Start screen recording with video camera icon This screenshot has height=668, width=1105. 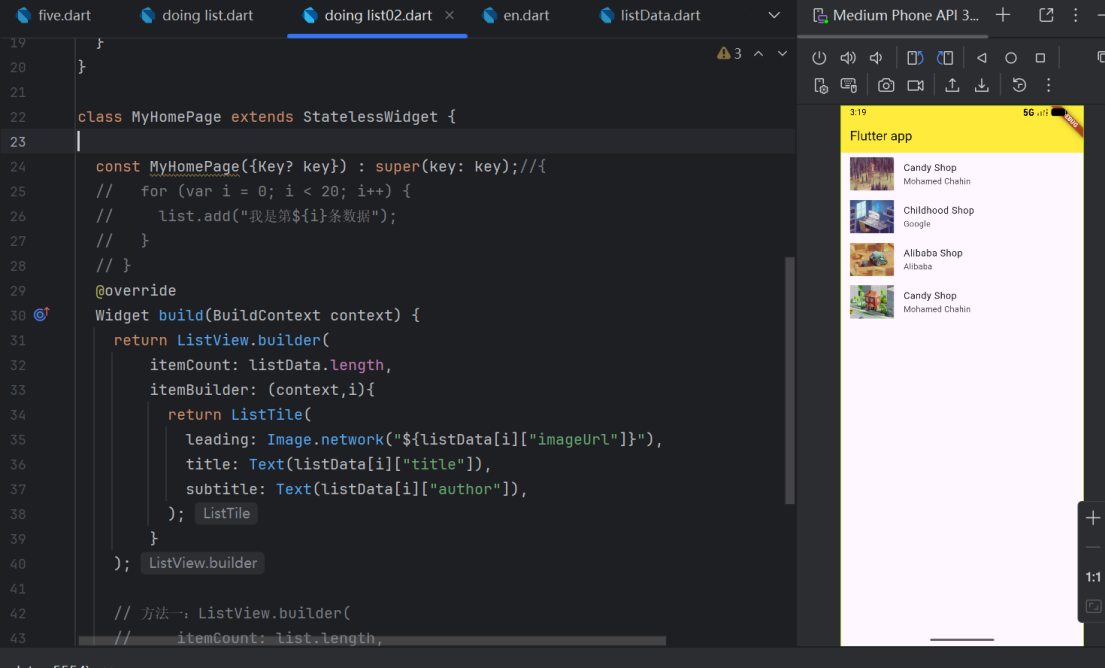(x=915, y=85)
